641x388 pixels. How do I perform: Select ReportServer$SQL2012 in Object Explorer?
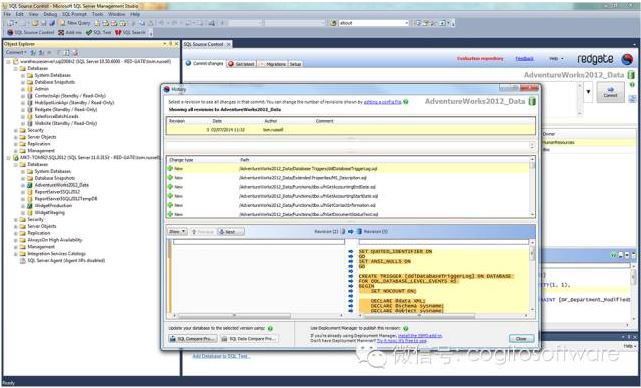point(57,192)
